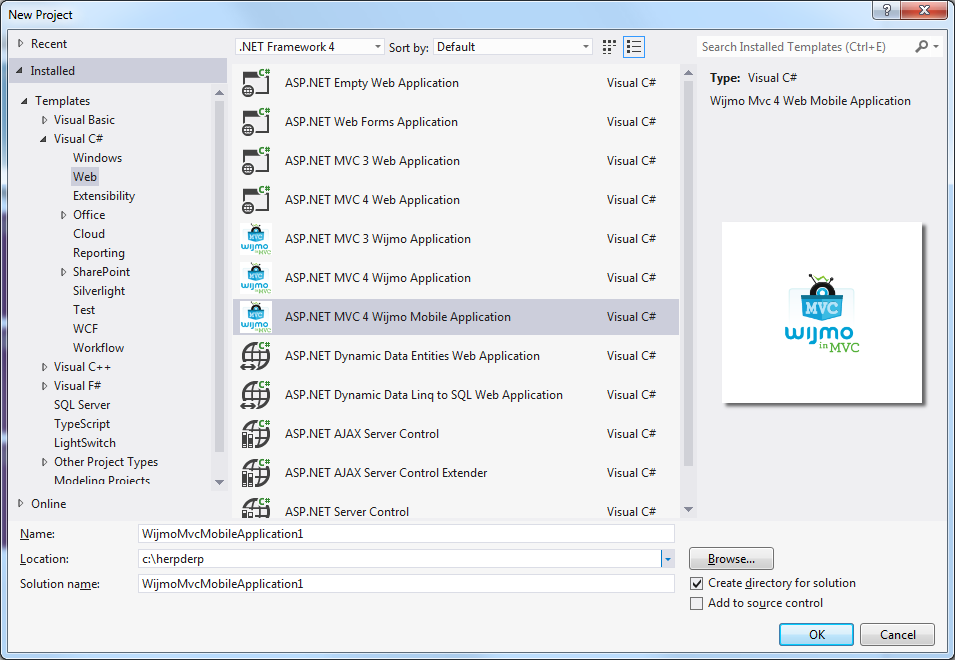Switch to medium icons list view
Image resolution: width=955 pixels, height=660 pixels.
coord(634,47)
